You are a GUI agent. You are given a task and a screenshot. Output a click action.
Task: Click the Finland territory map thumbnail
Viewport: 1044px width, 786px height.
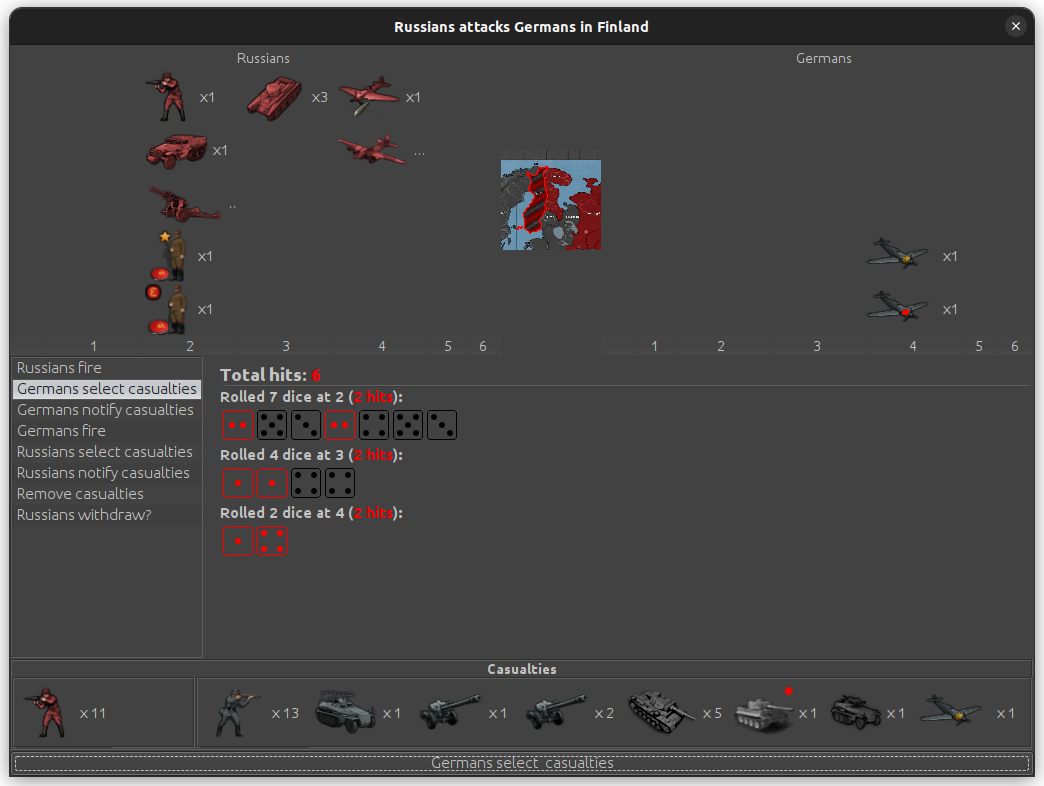[x=551, y=204]
